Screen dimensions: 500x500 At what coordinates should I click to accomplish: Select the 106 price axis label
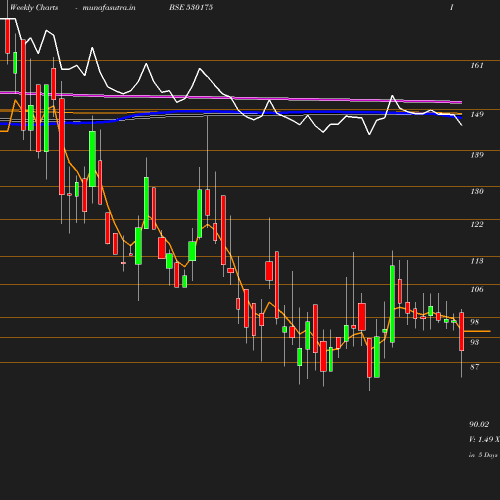pyautogui.click(x=477, y=289)
